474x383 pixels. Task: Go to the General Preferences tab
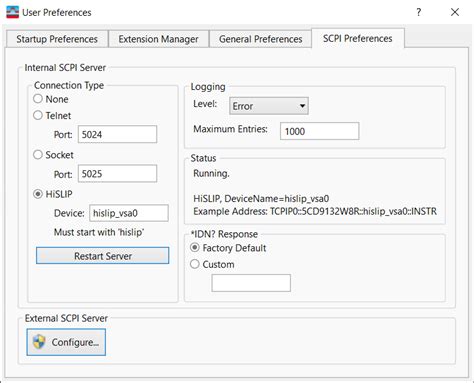261,39
